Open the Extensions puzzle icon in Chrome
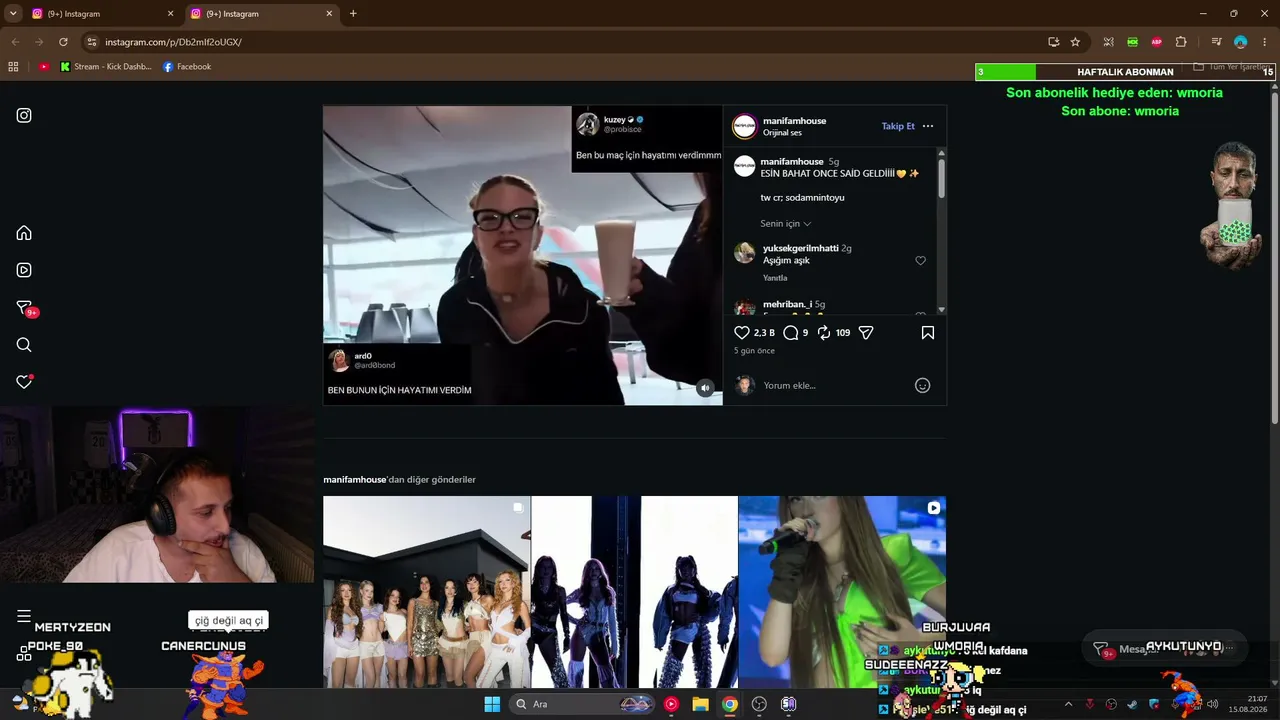 tap(1181, 42)
